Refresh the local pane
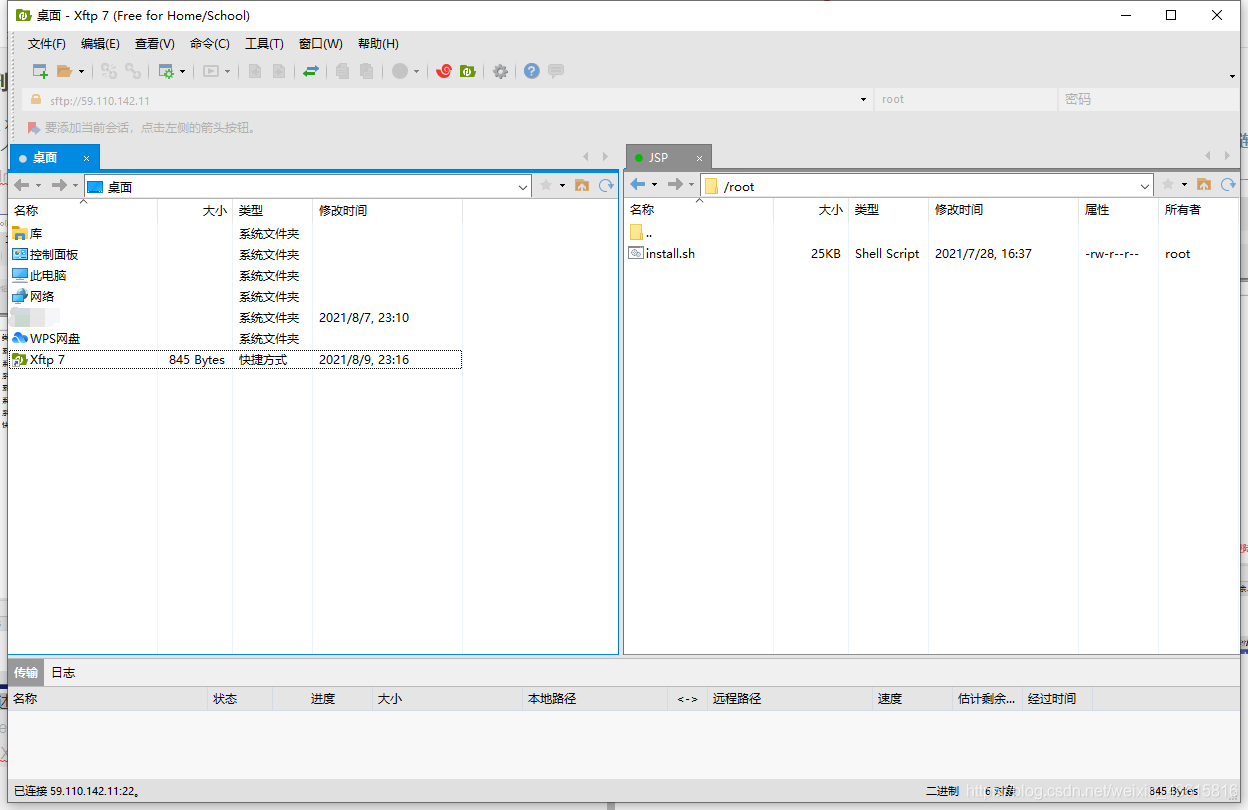This screenshot has height=810, width=1248. pos(606,185)
